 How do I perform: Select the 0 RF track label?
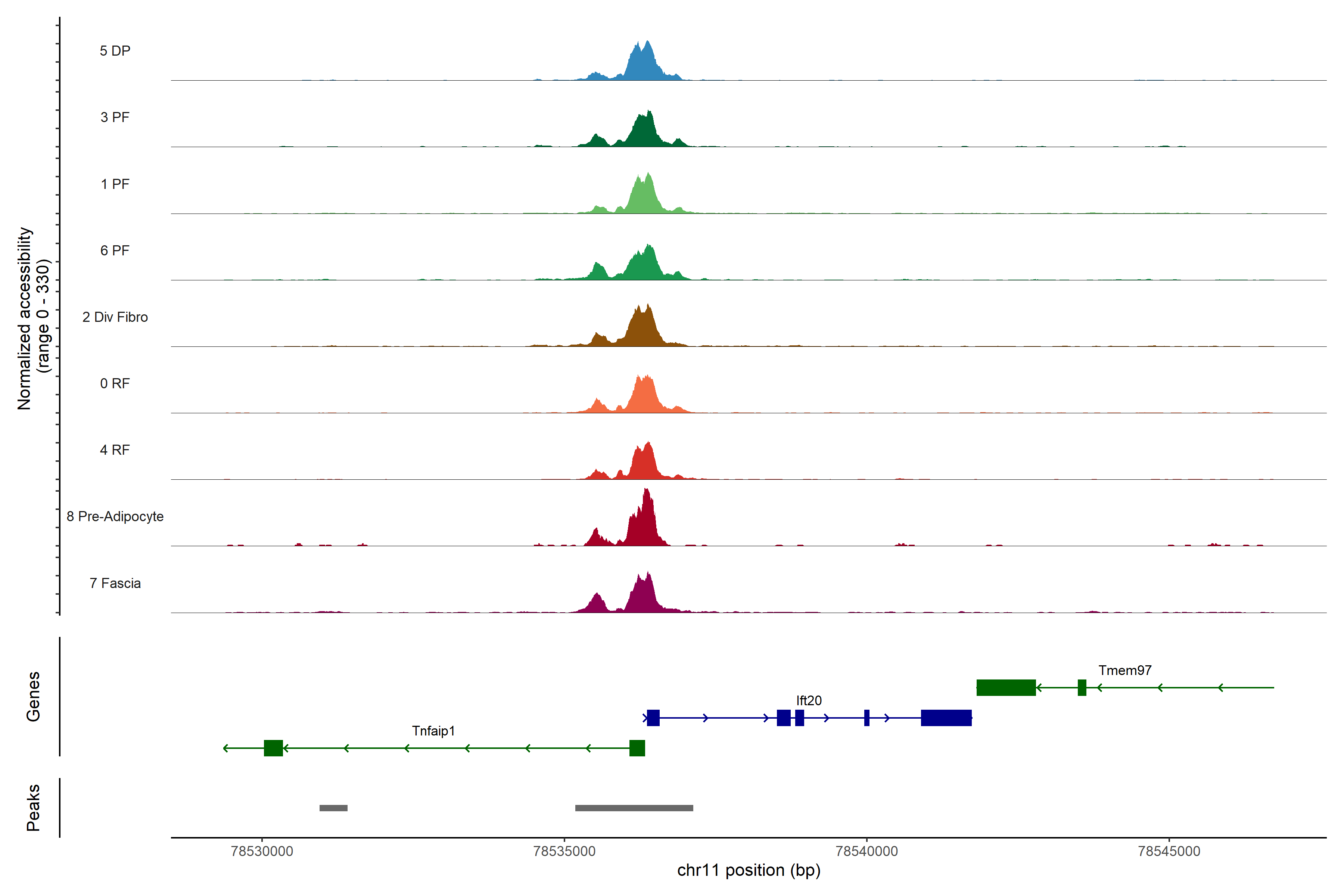click(x=115, y=383)
